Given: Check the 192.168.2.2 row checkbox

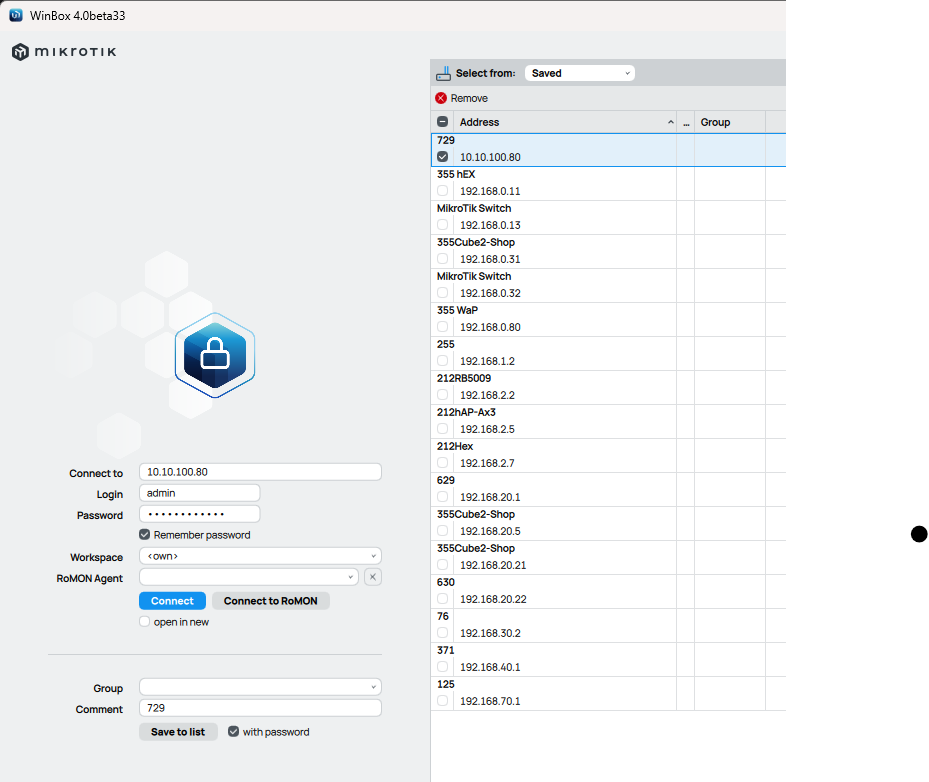Looking at the screenshot, I should pyautogui.click(x=443, y=395).
